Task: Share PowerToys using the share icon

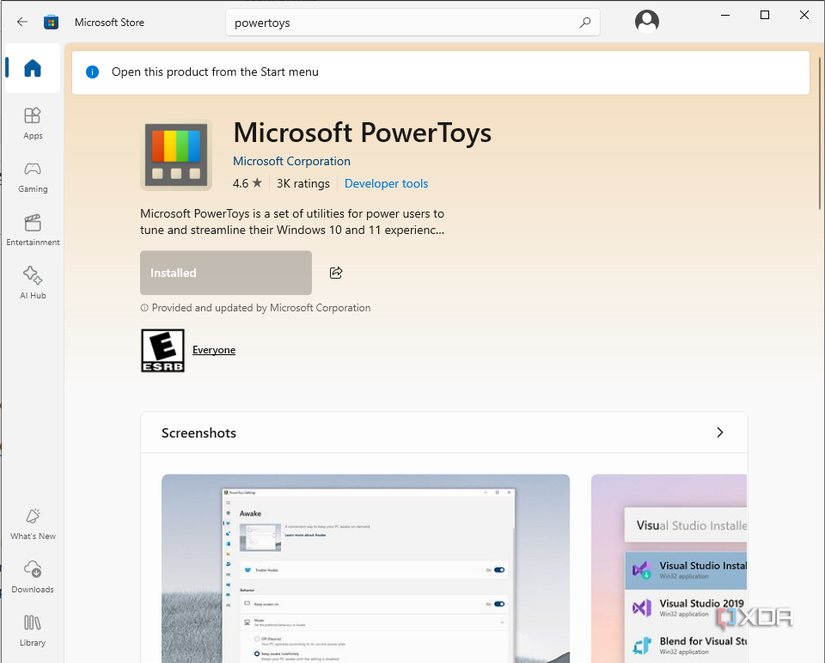Action: (335, 272)
